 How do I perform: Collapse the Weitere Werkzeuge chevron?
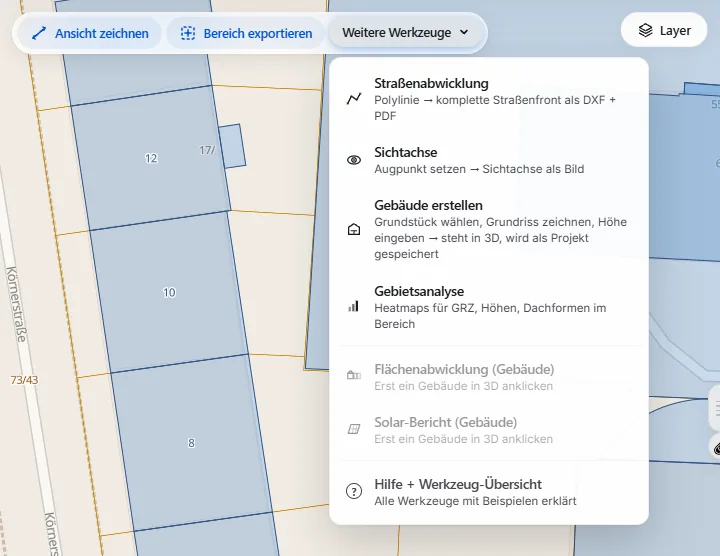[464, 32]
